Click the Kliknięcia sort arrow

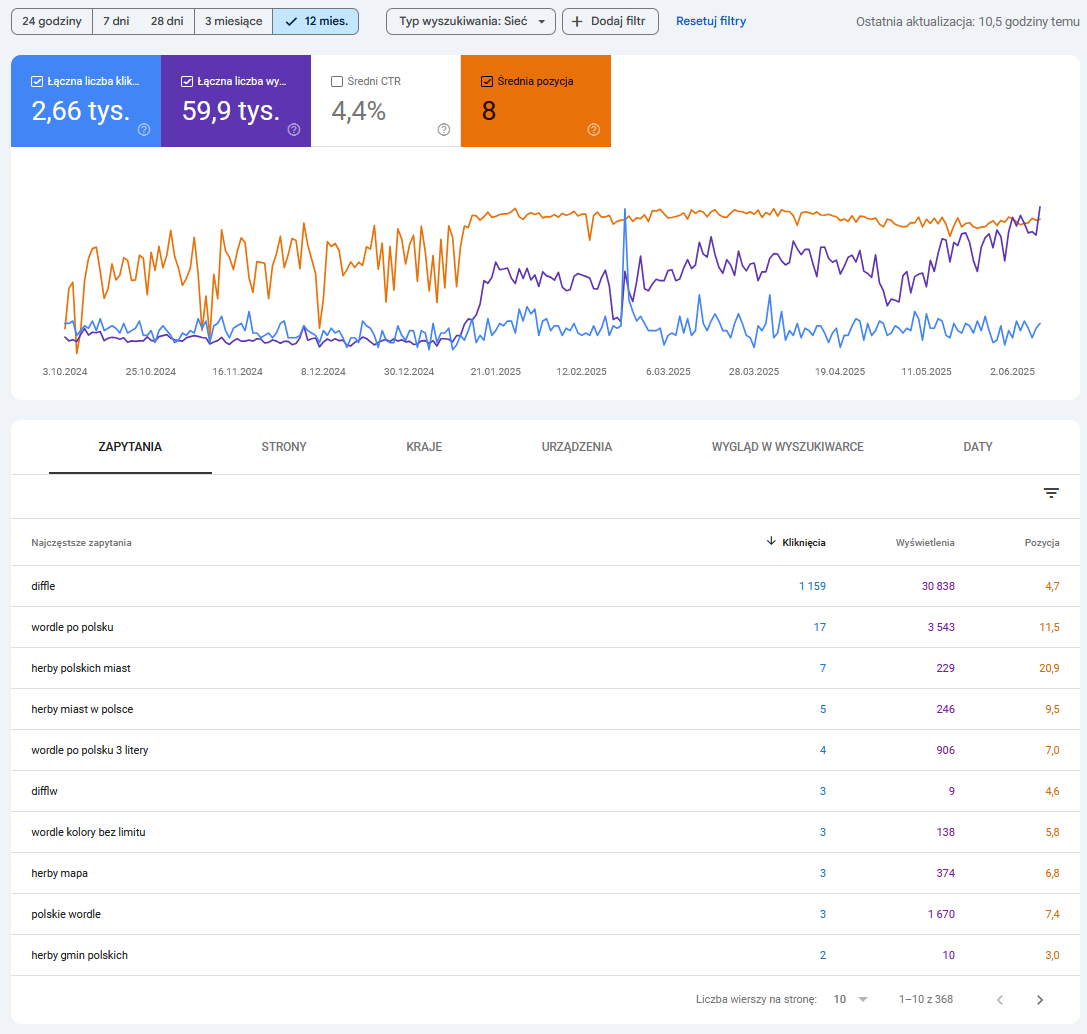pyautogui.click(x=771, y=542)
